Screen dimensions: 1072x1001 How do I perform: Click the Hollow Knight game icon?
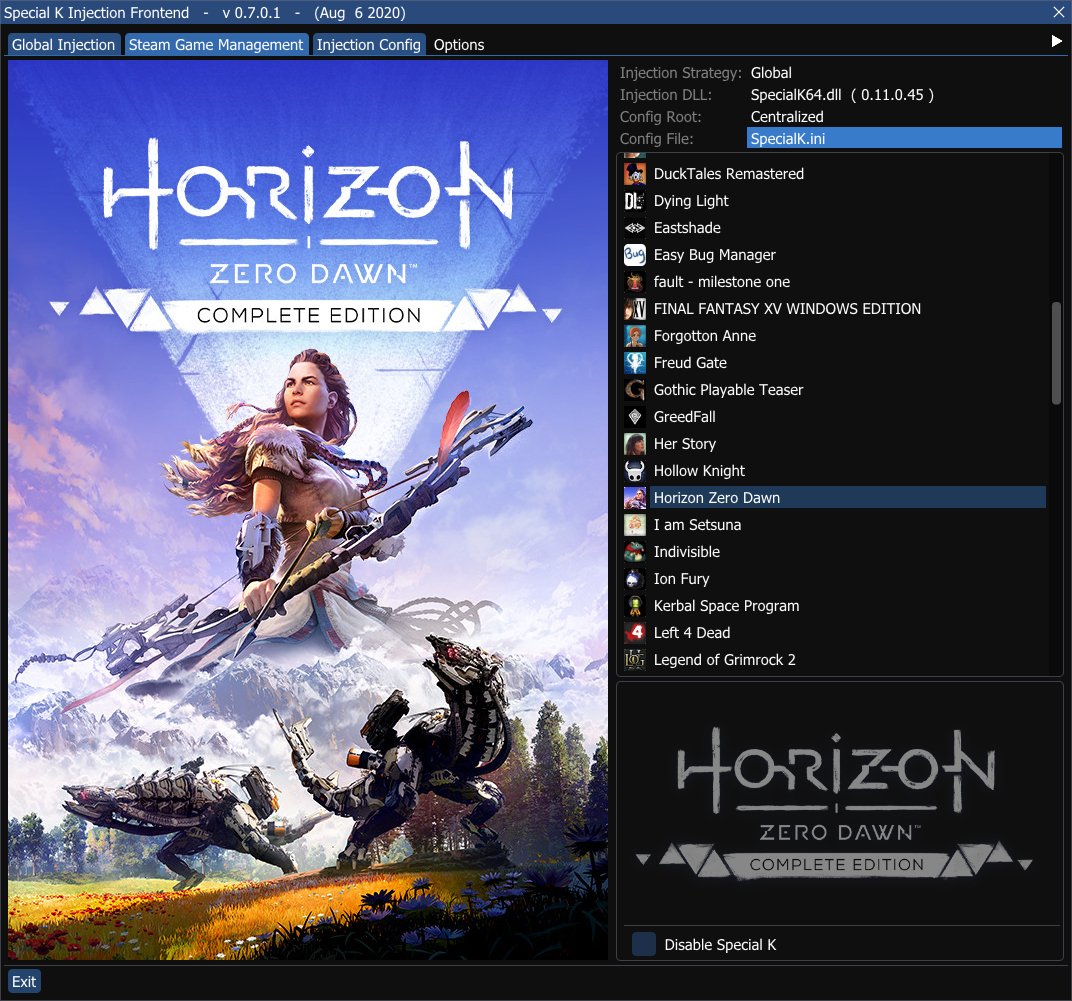point(634,471)
